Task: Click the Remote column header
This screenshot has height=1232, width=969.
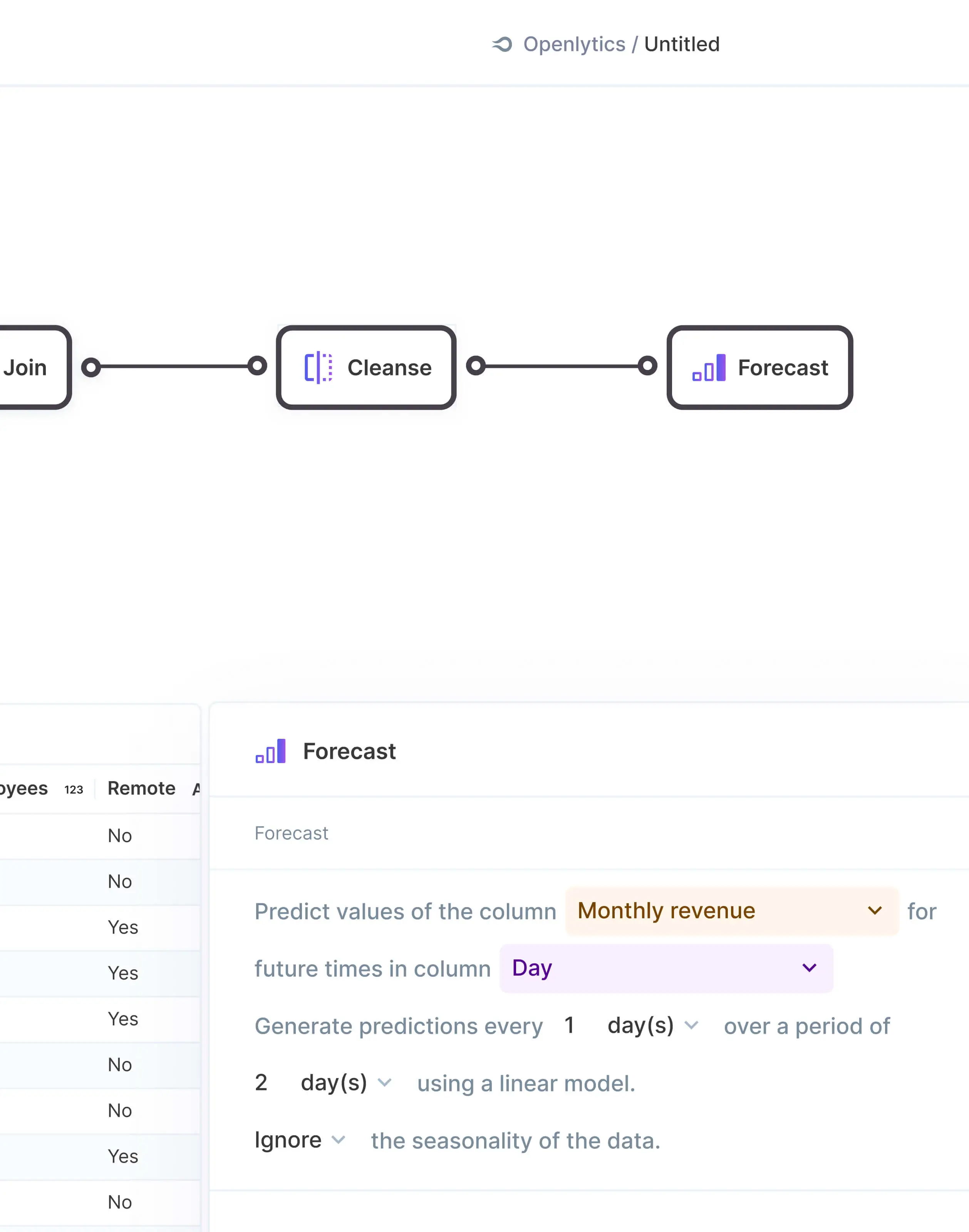Action: point(141,788)
